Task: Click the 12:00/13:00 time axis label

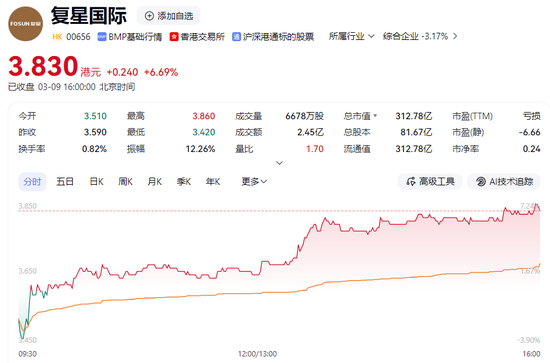Action: (257, 354)
